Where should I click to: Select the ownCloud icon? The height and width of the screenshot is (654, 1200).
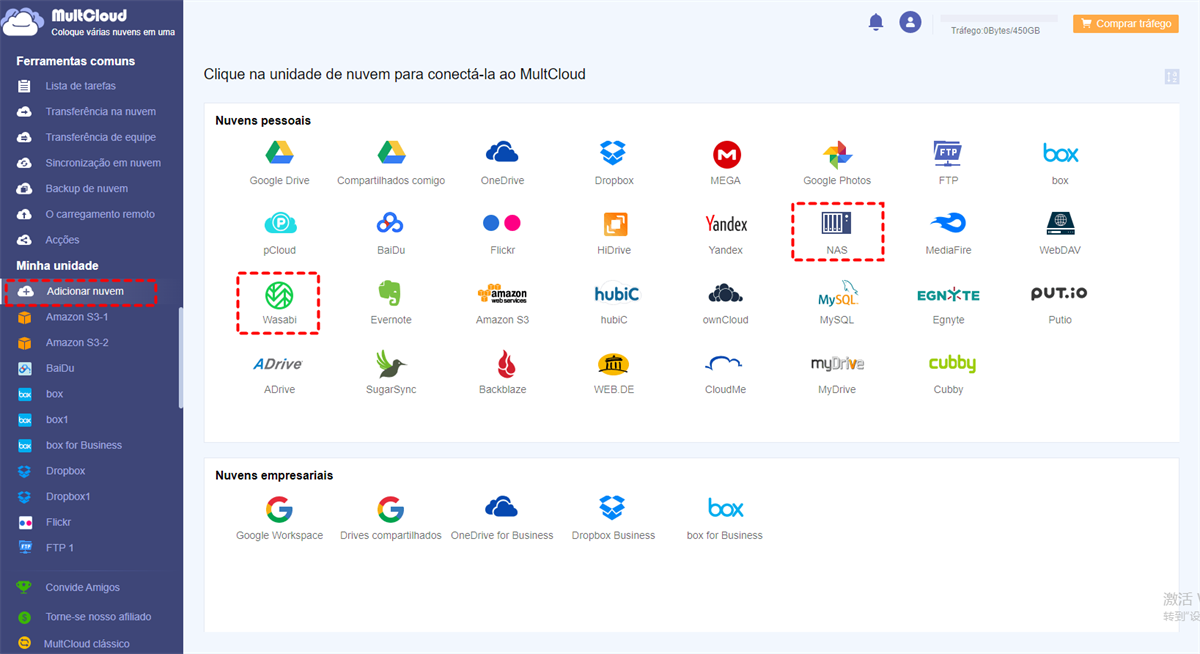(x=726, y=293)
